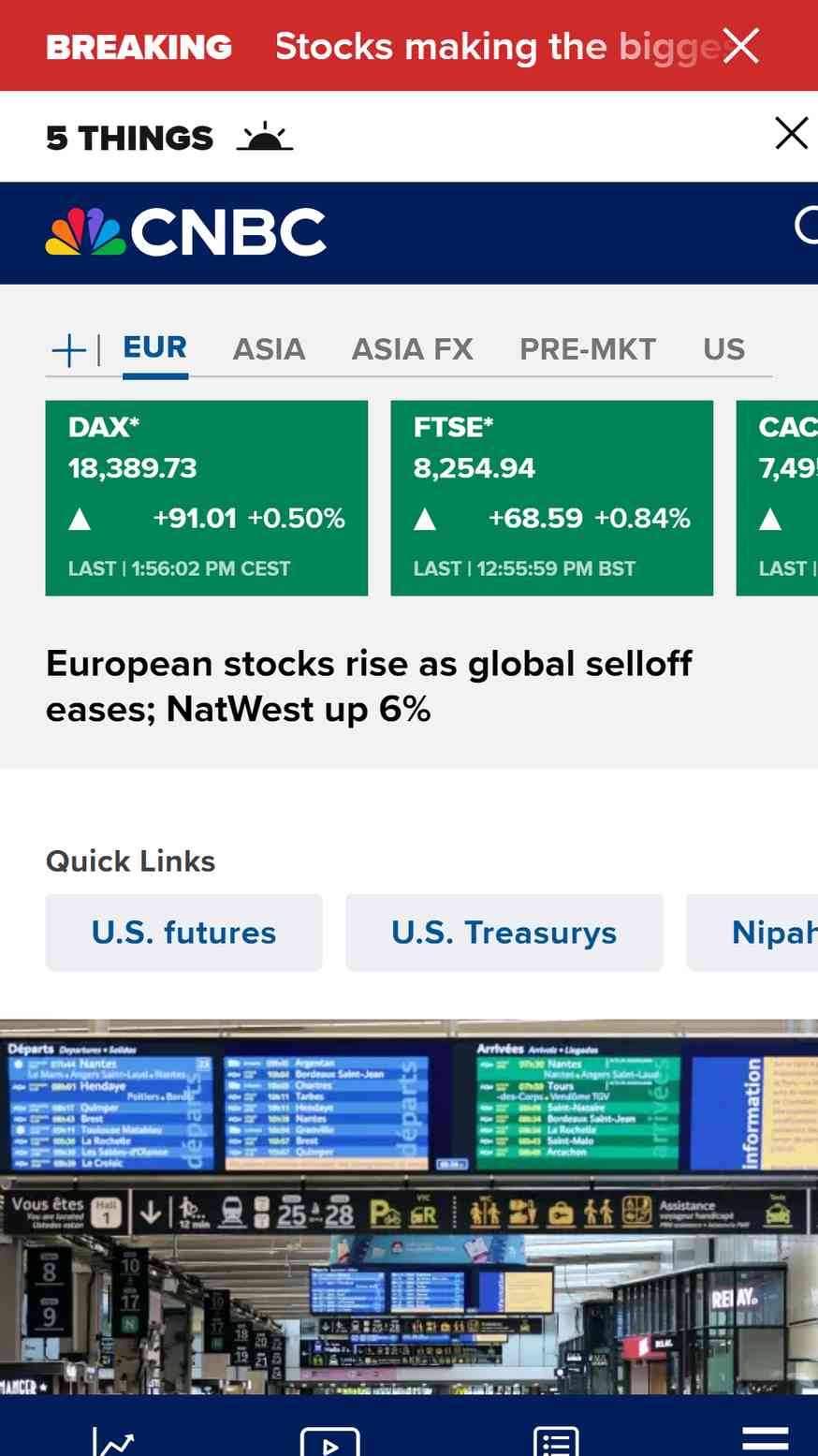Show the PRE-MKT tab

click(588, 349)
